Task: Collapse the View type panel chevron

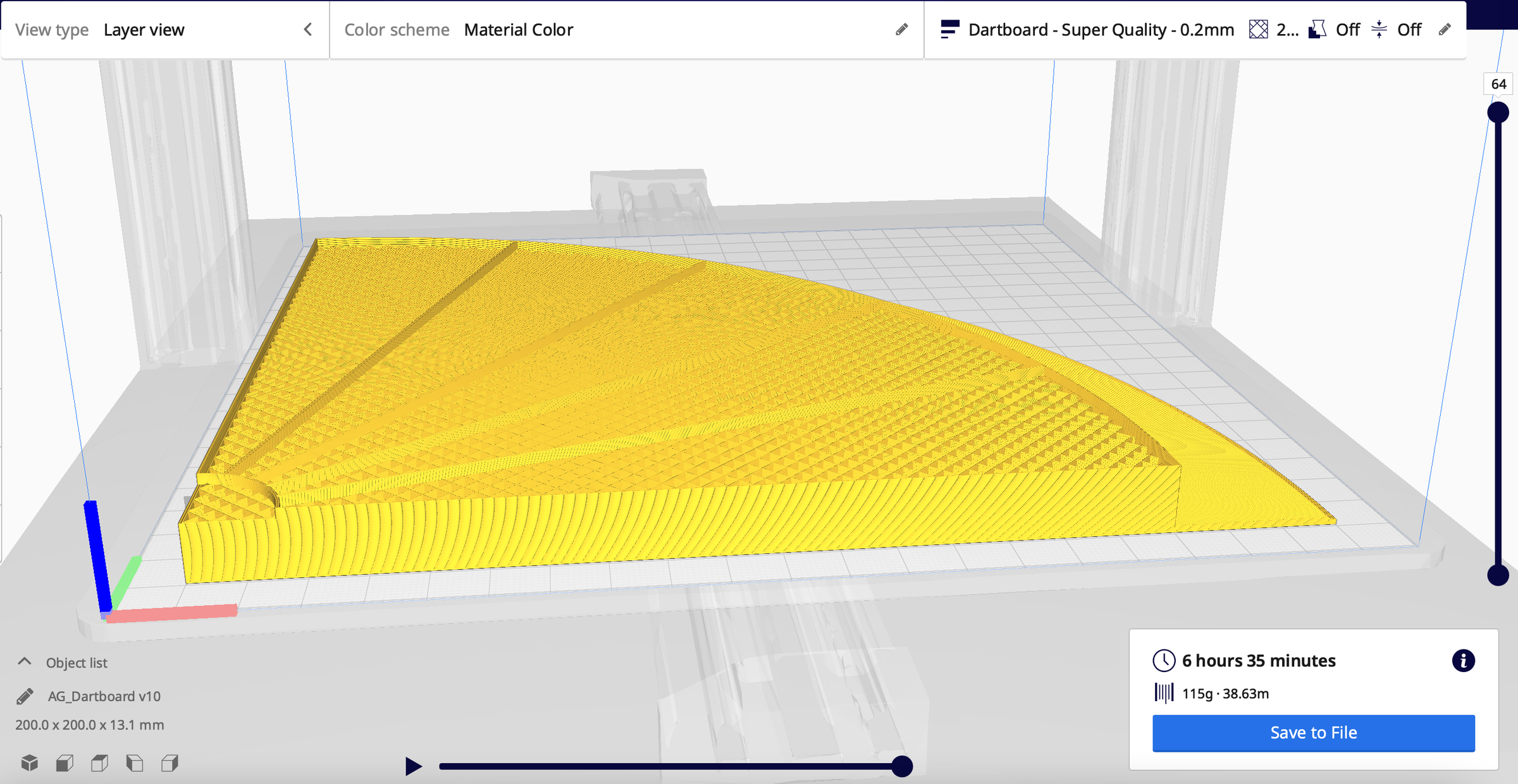Action: (x=308, y=29)
